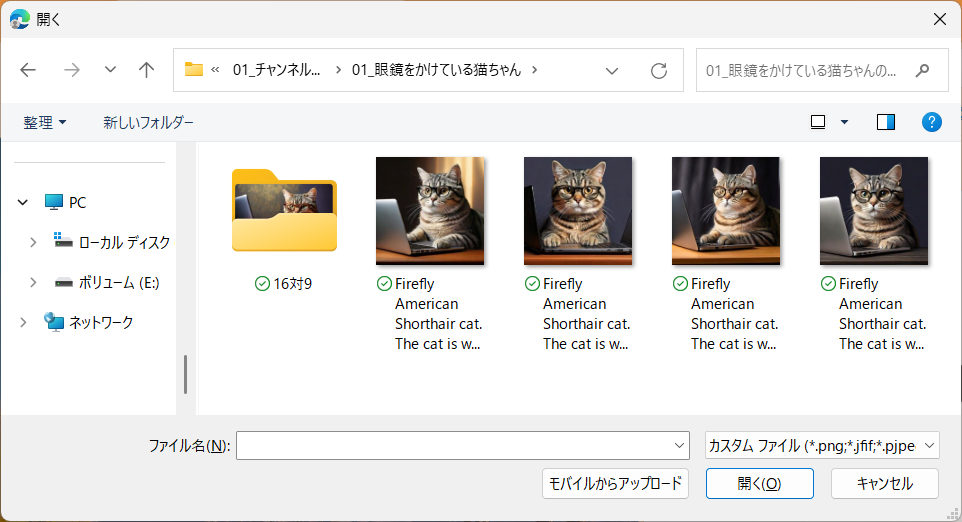The image size is (962, 522).
Task: Select the second Firefly cat image thumbnail
Action: pos(578,211)
